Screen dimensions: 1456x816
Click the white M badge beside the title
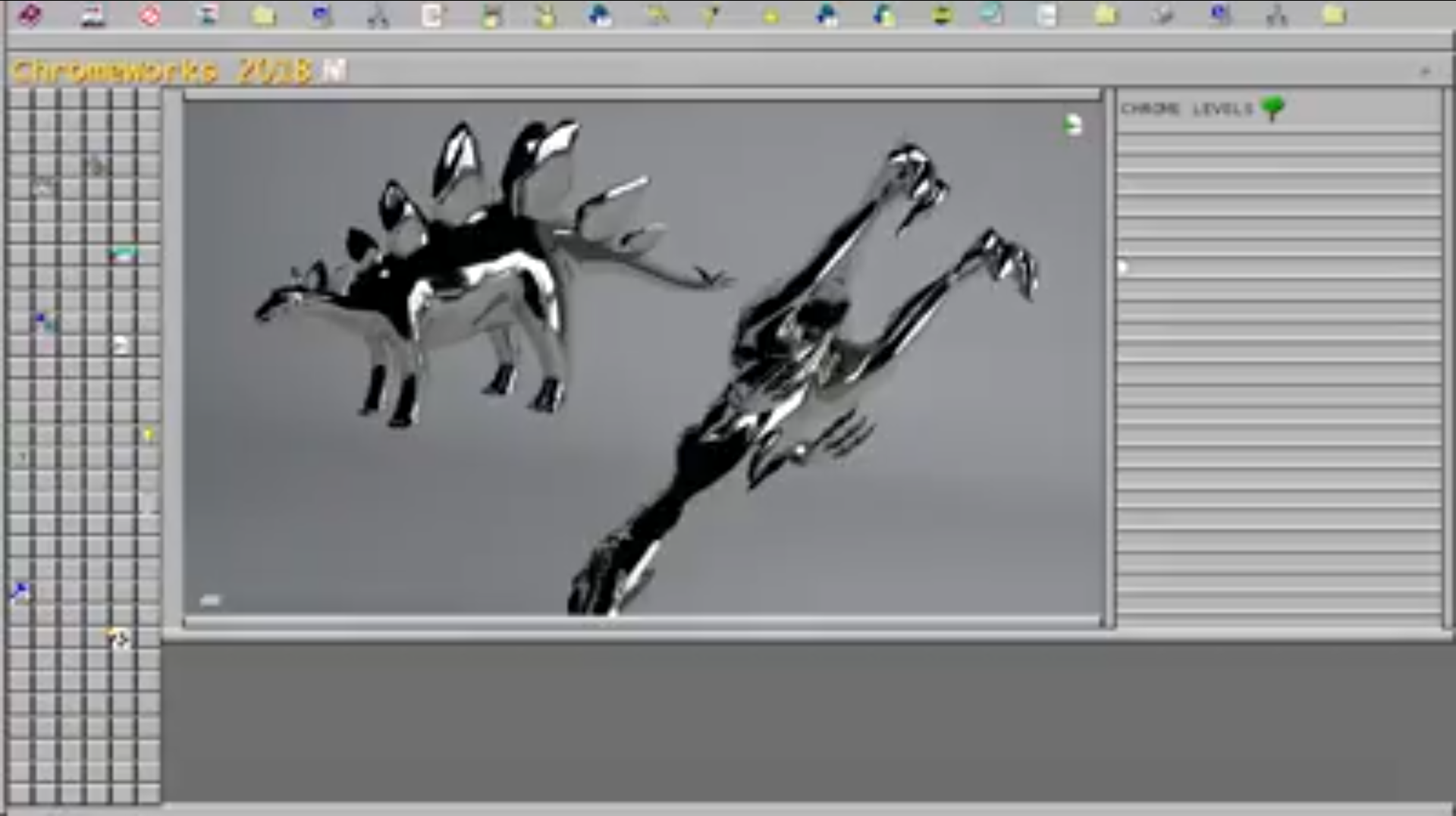pyautogui.click(x=334, y=71)
